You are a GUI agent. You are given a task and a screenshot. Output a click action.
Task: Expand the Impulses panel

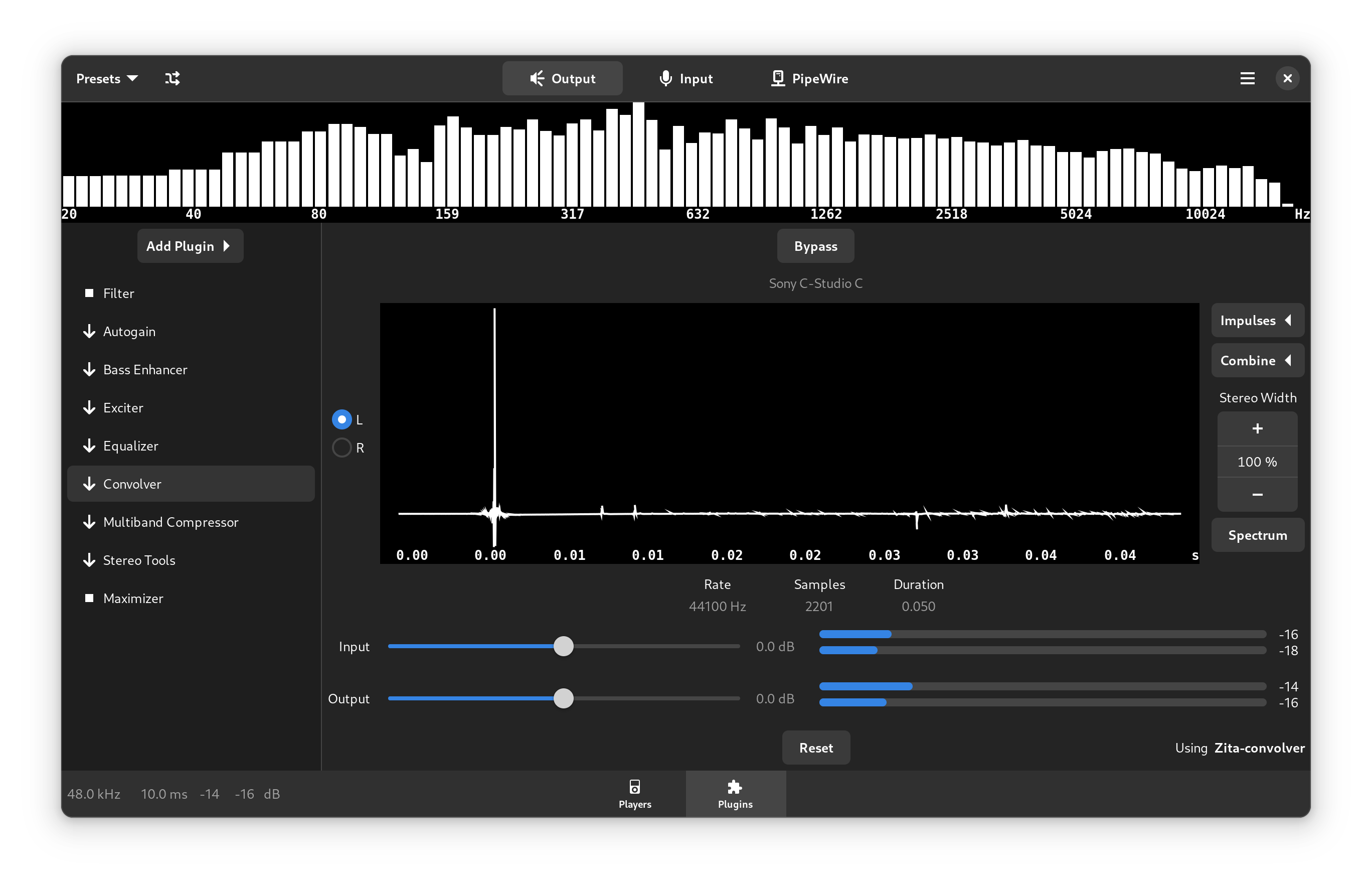[1256, 320]
